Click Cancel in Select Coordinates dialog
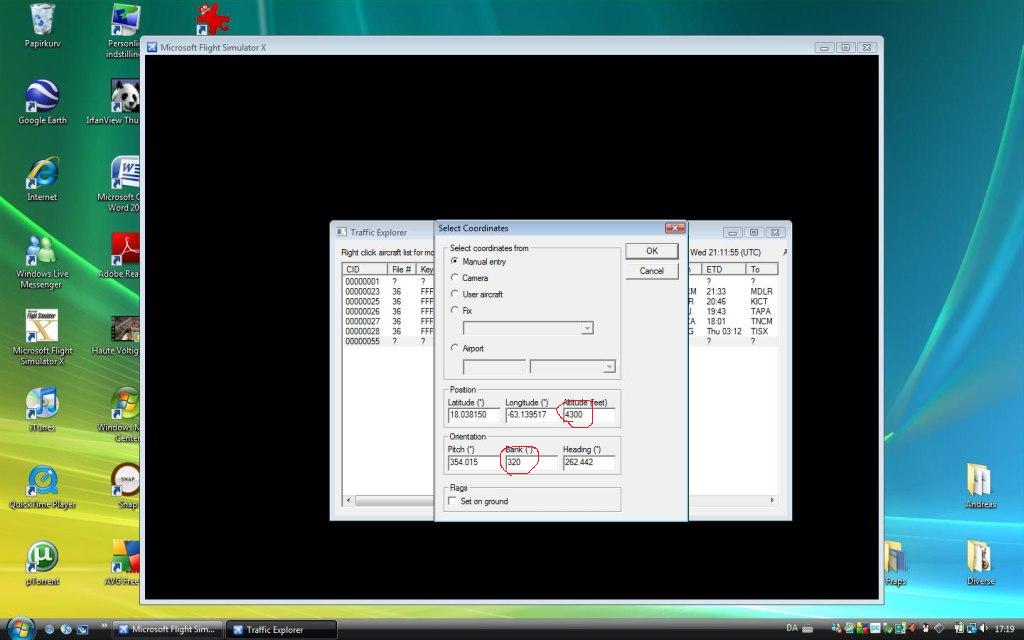 click(651, 271)
